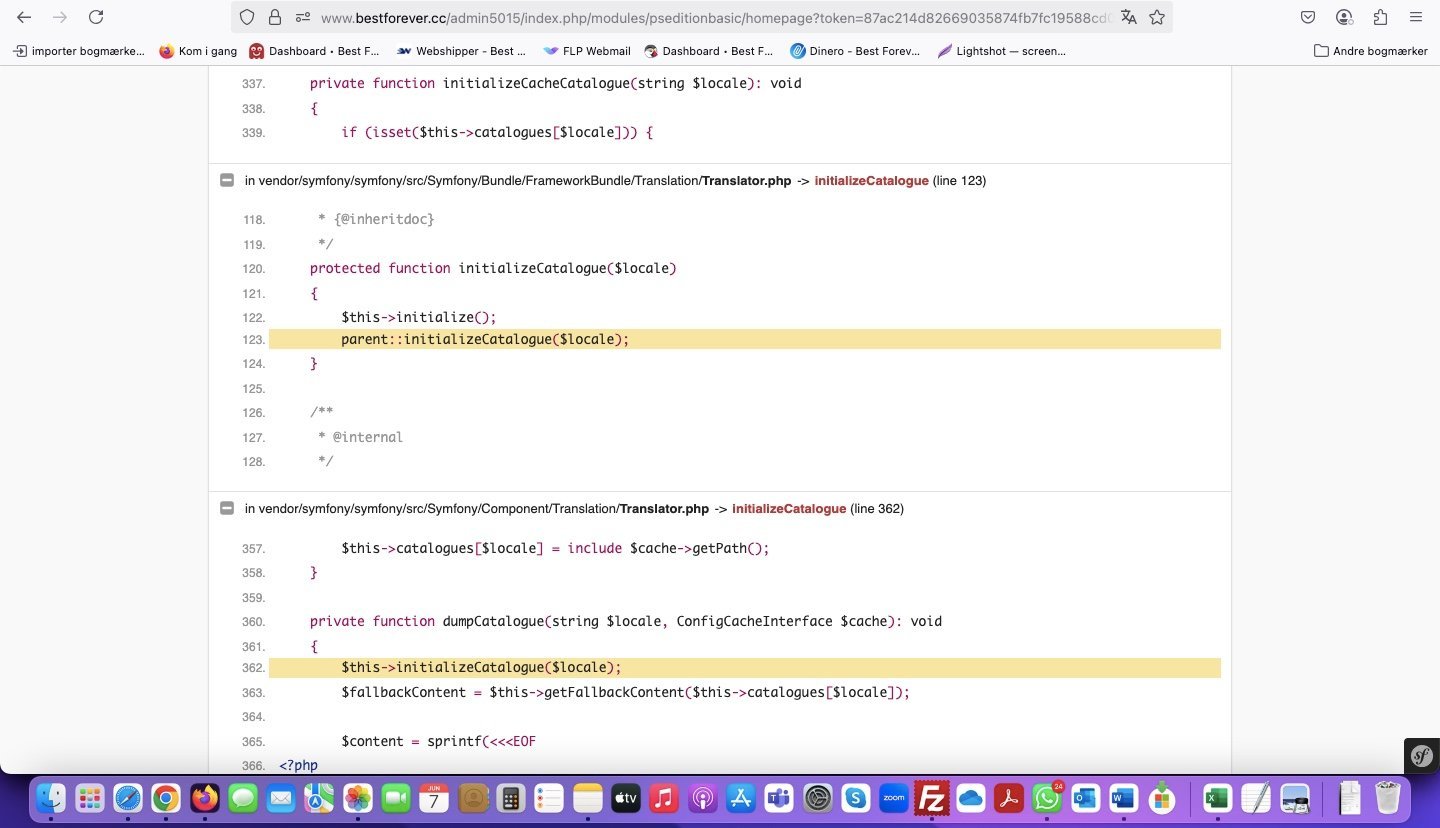
Task: Open the 'Webshipper - Best ...' bookmark
Action: click(461, 51)
